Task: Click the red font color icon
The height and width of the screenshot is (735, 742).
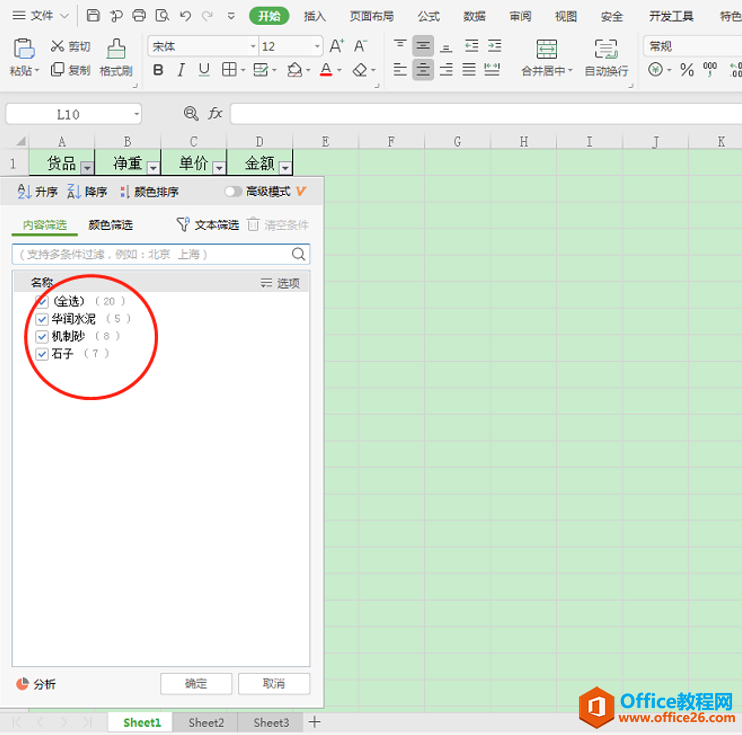Action: point(326,70)
